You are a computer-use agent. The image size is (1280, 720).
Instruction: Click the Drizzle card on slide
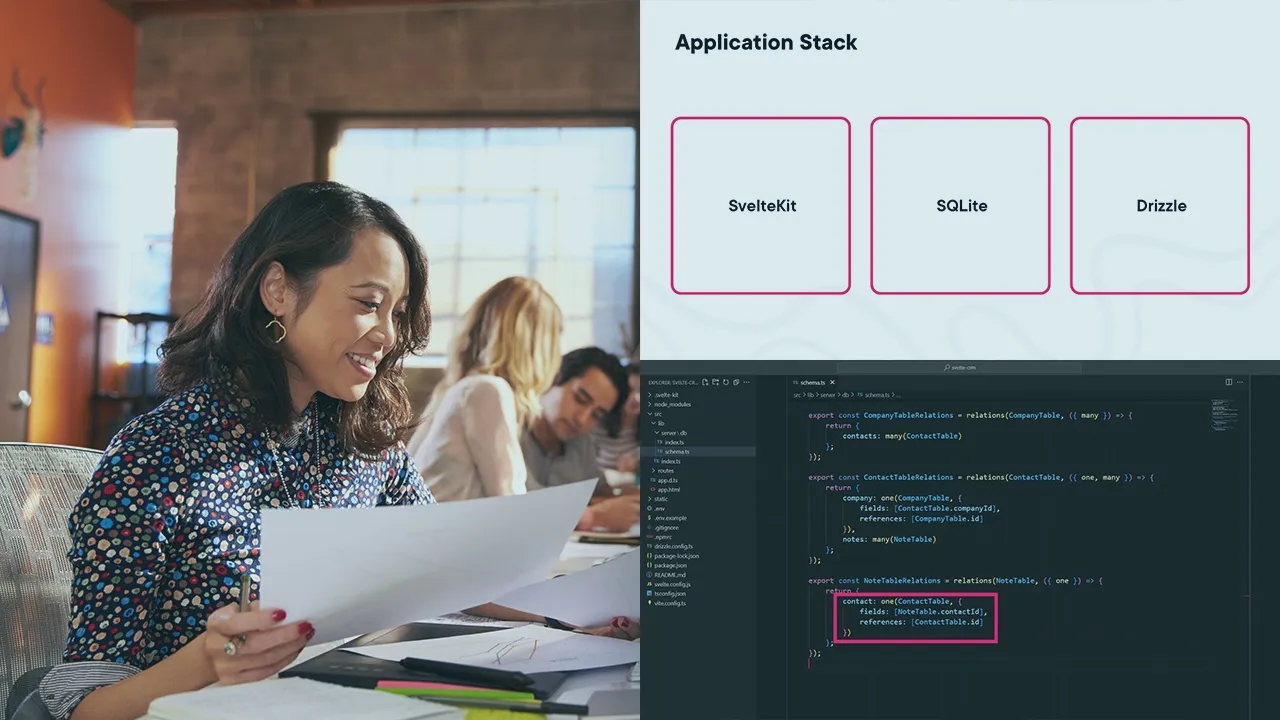pos(1160,206)
